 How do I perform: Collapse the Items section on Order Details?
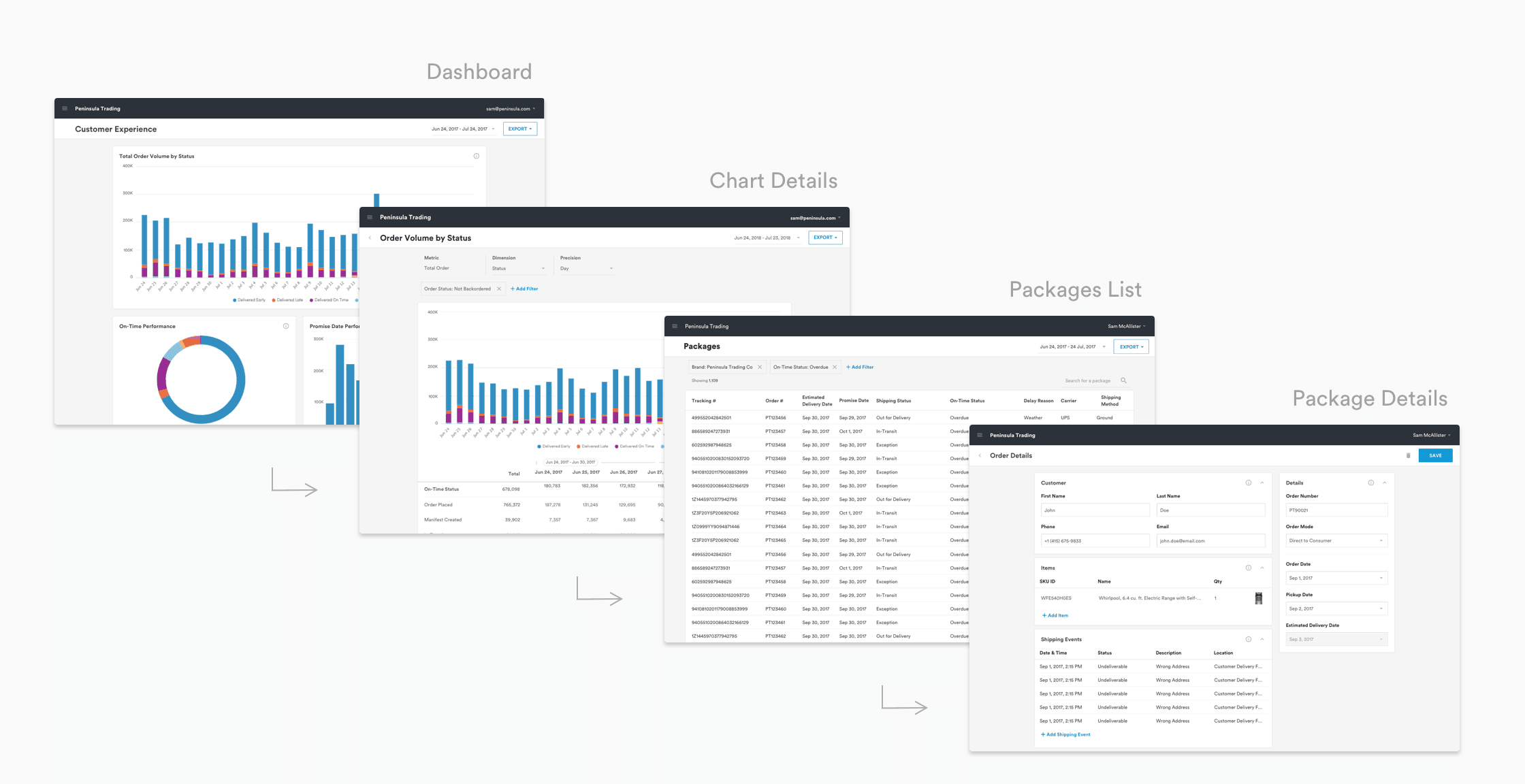1263,568
